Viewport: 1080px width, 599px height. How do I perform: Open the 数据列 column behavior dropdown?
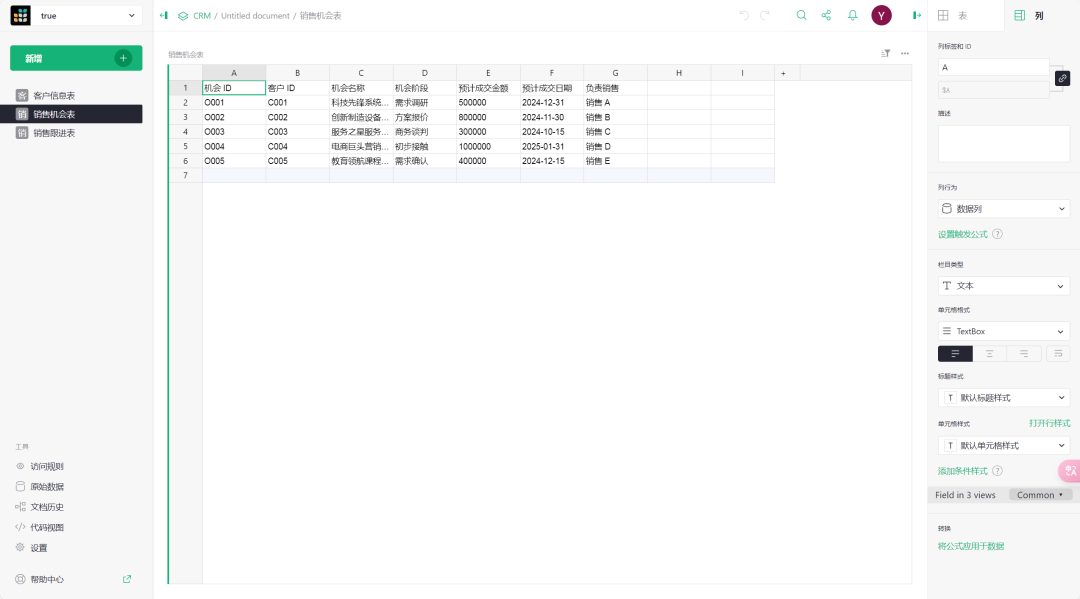[x=1003, y=209]
